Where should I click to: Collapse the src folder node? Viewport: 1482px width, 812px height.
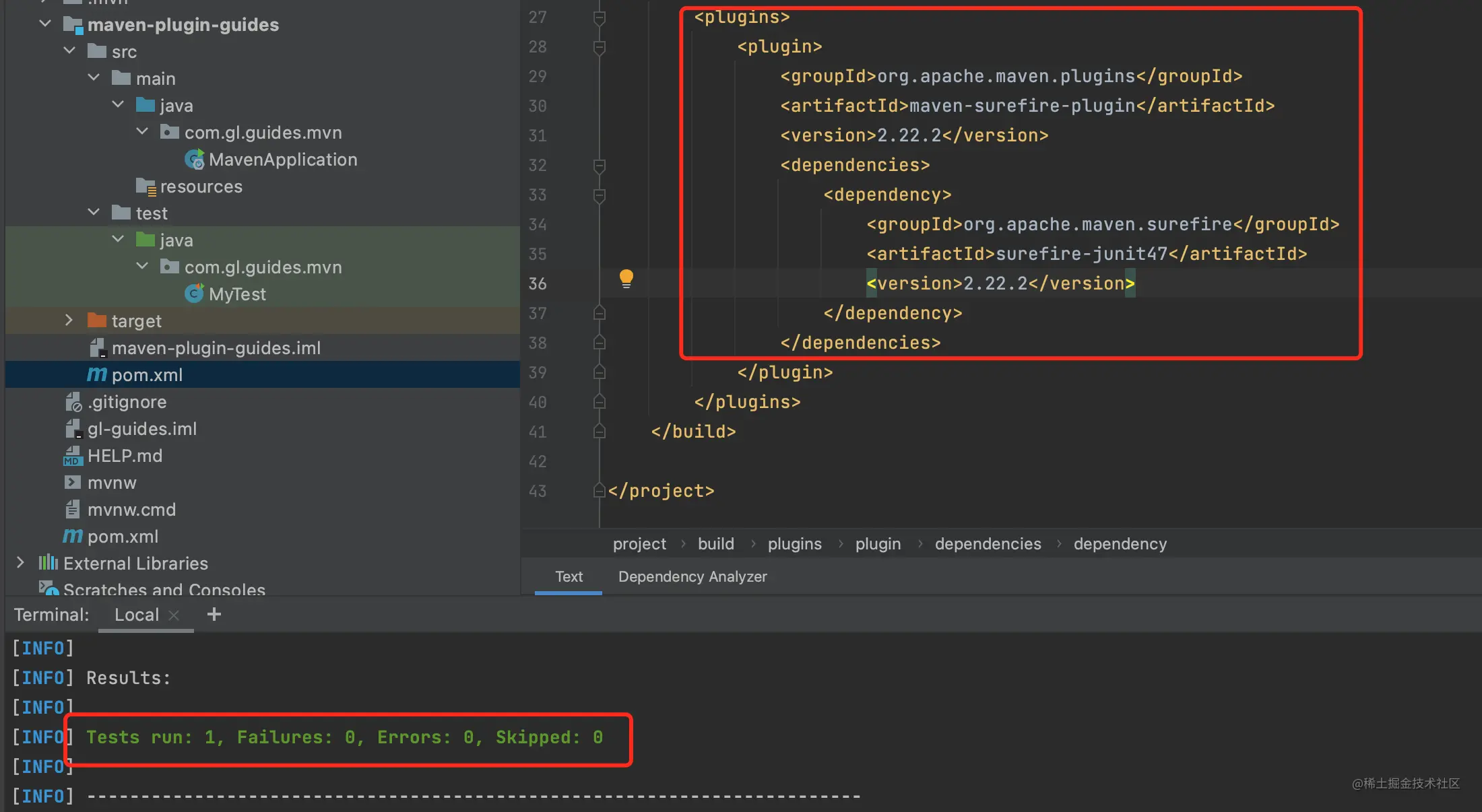69,50
